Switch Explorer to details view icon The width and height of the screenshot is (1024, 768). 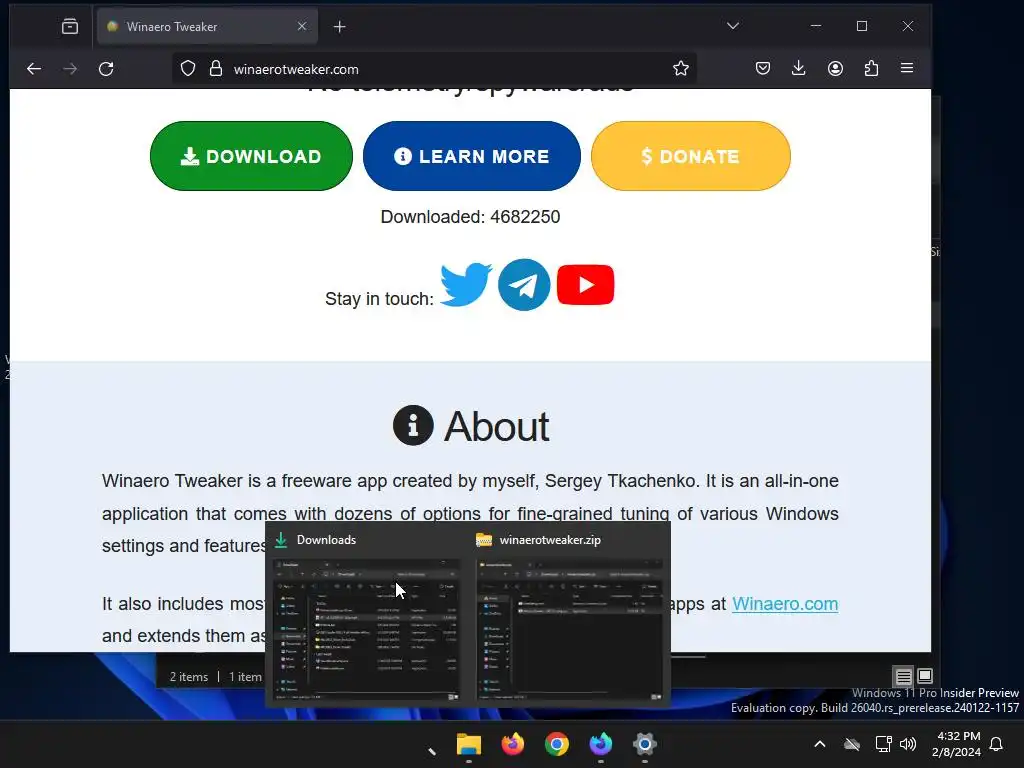(x=903, y=676)
